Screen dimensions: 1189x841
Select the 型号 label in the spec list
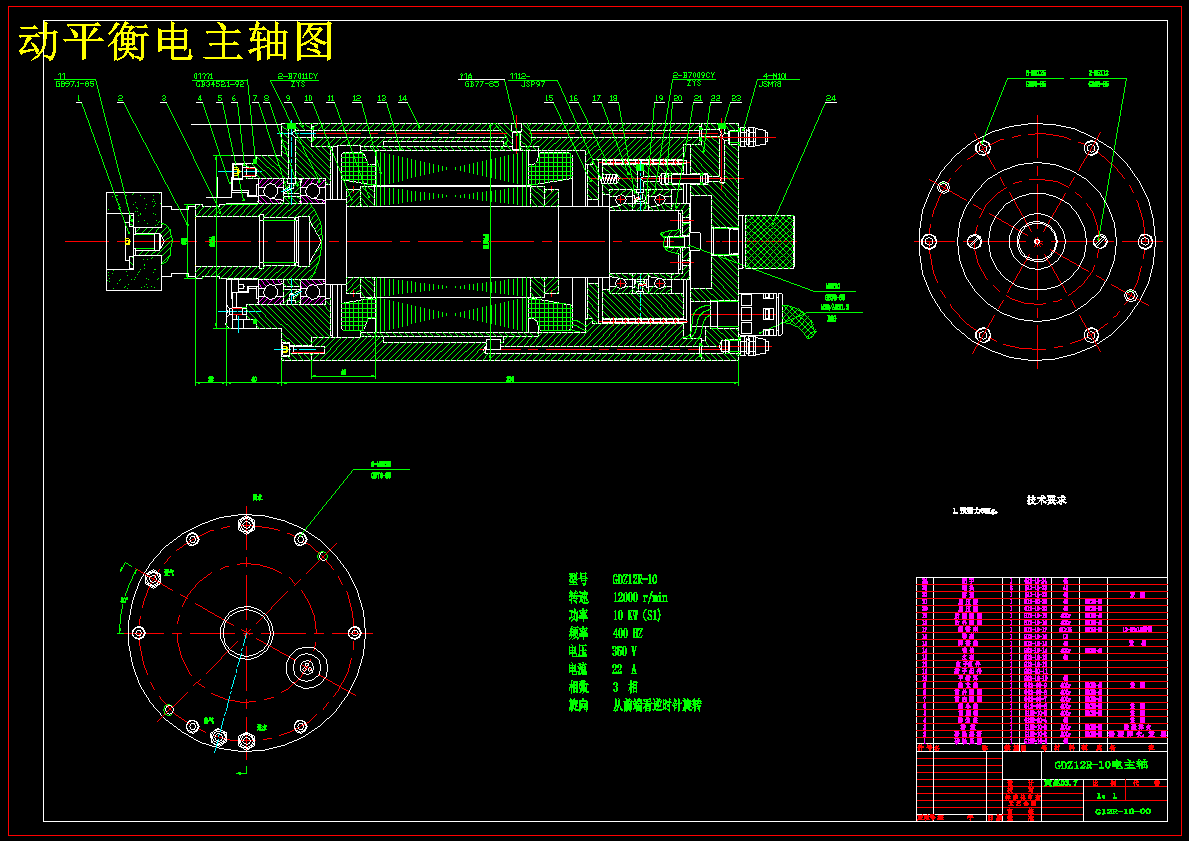pos(579,580)
